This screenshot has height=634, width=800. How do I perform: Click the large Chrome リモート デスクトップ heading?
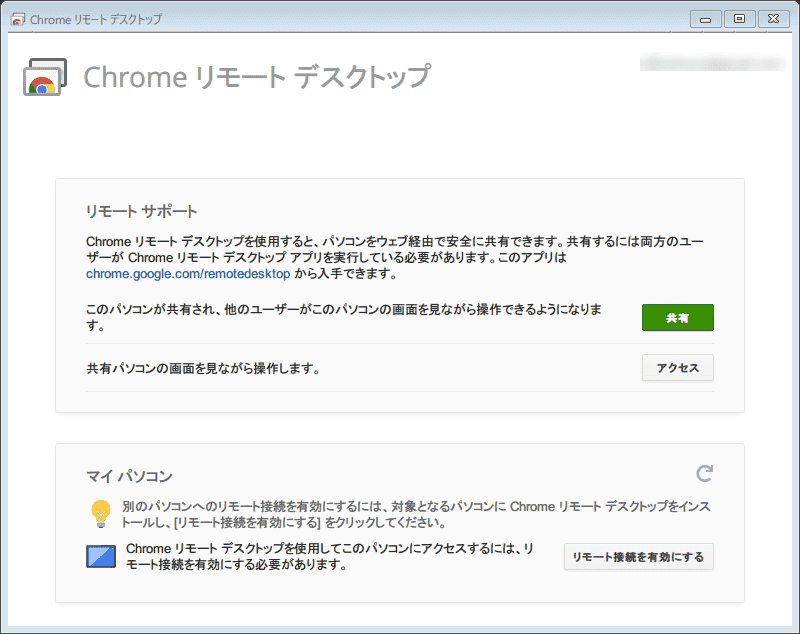[257, 77]
